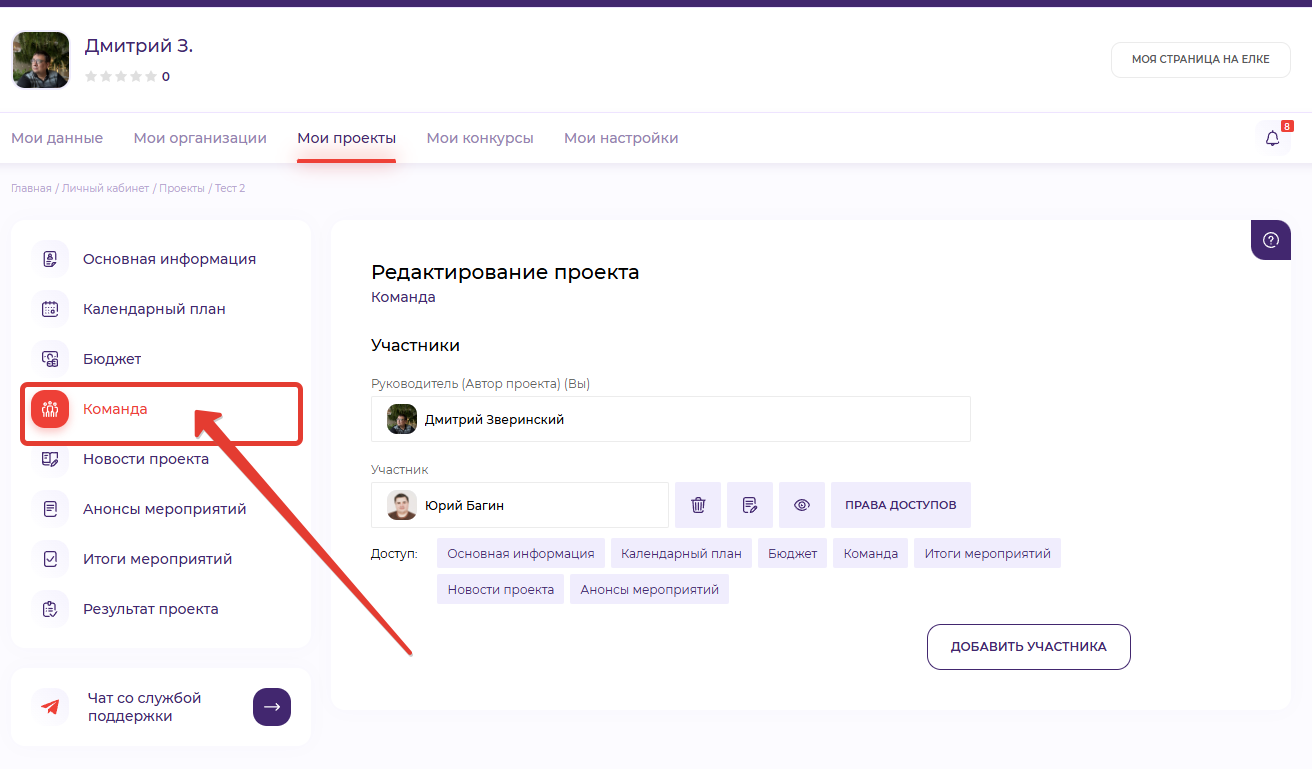Viewport: 1312px width, 769px height.
Task: Open the Мои настройки tab
Action: click(x=621, y=138)
